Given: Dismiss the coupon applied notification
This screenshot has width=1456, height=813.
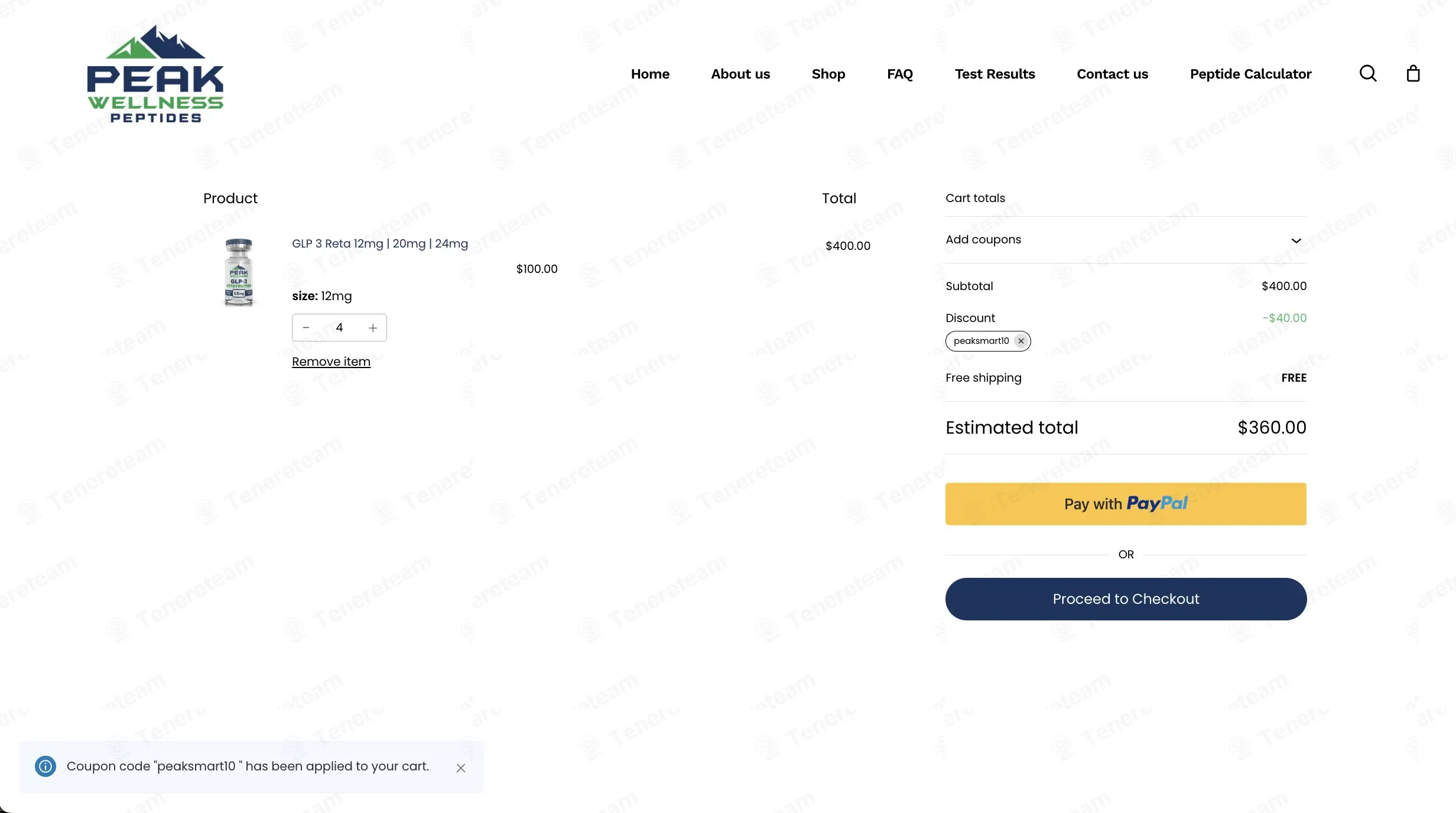Looking at the screenshot, I should 461,768.
